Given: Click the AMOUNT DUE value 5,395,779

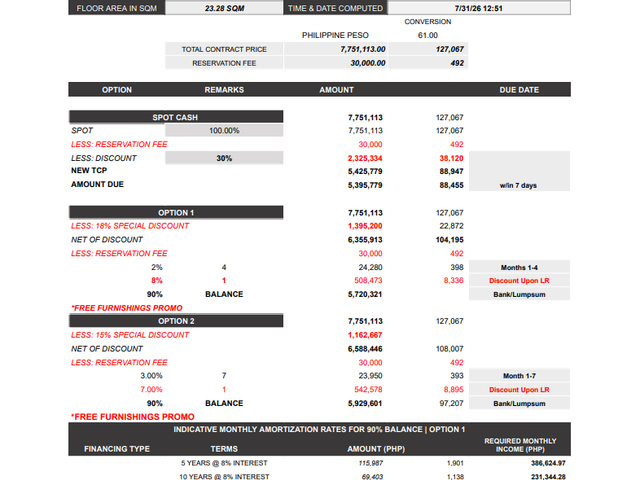Looking at the screenshot, I should (365, 185).
